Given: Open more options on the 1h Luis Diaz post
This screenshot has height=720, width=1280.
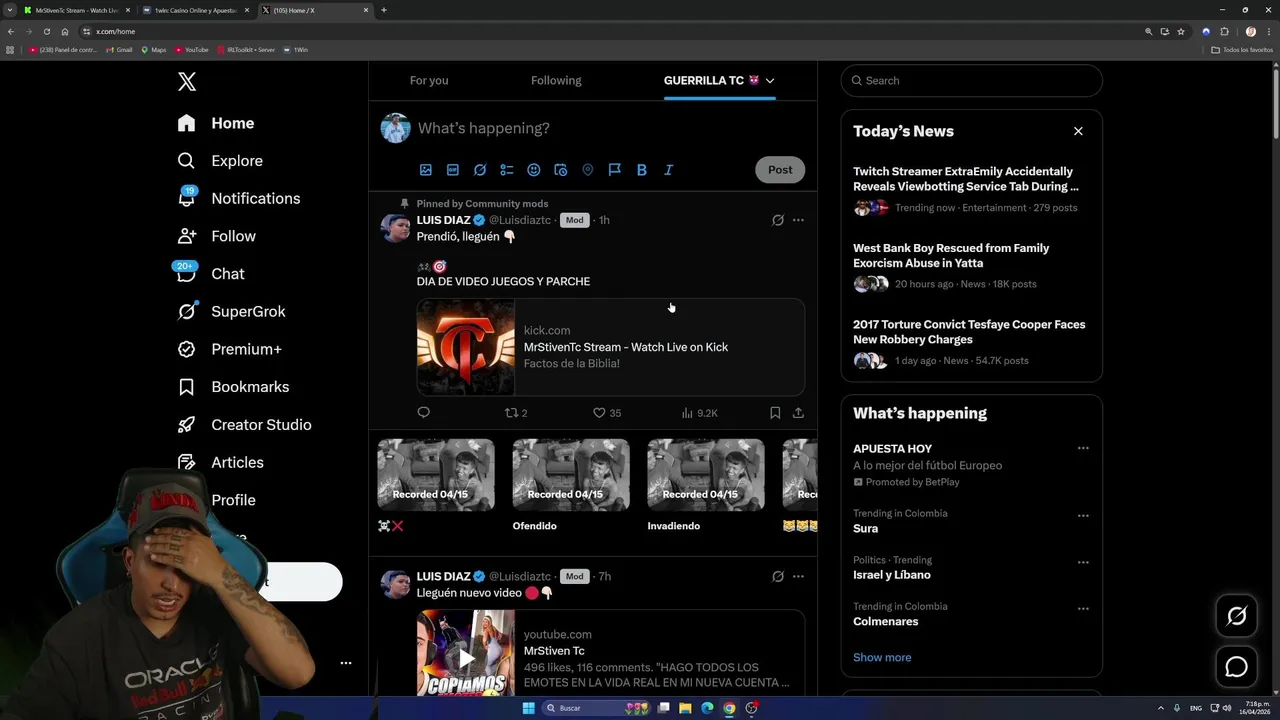Looking at the screenshot, I should 798,220.
